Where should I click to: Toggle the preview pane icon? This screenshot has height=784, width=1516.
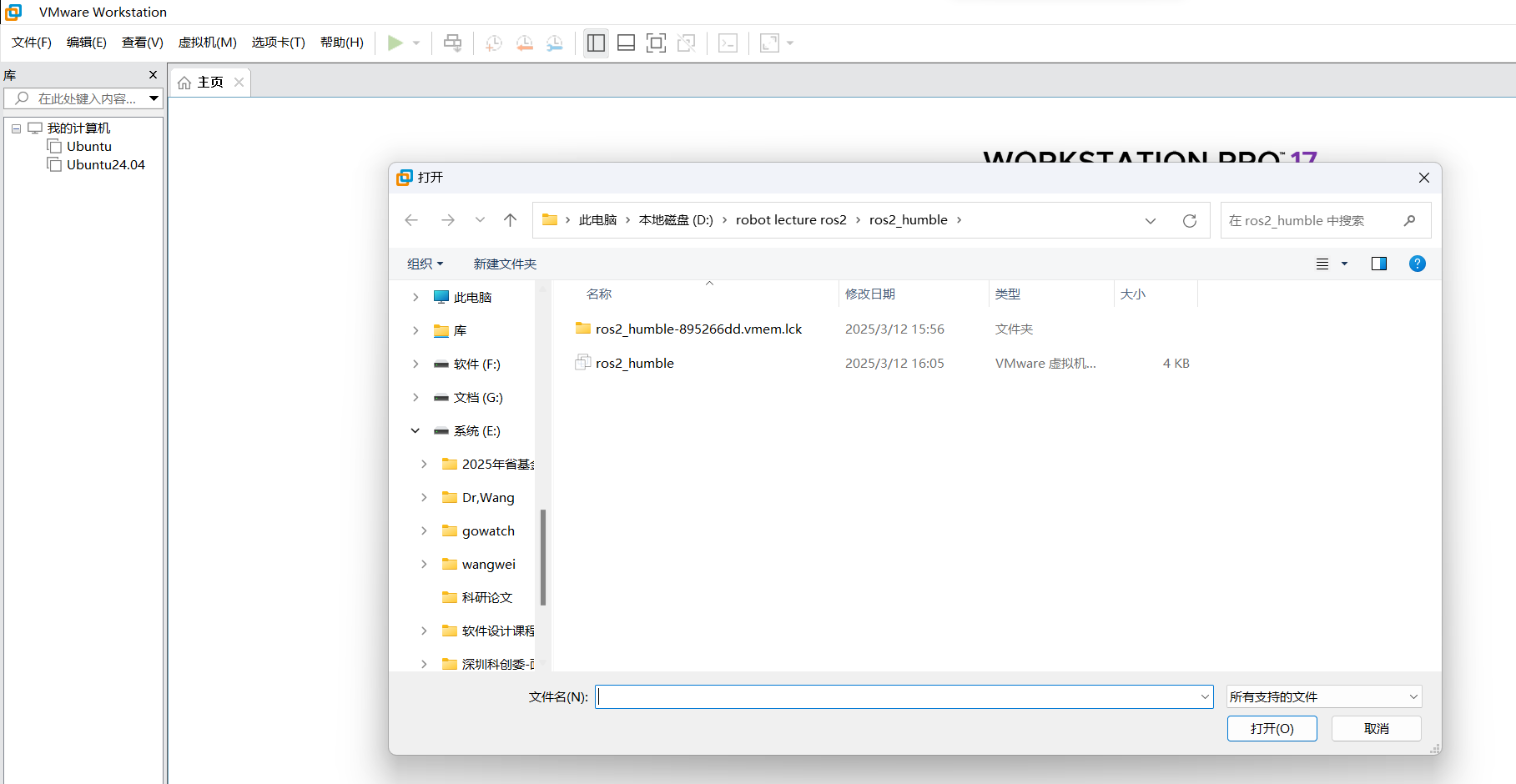coord(1379,264)
